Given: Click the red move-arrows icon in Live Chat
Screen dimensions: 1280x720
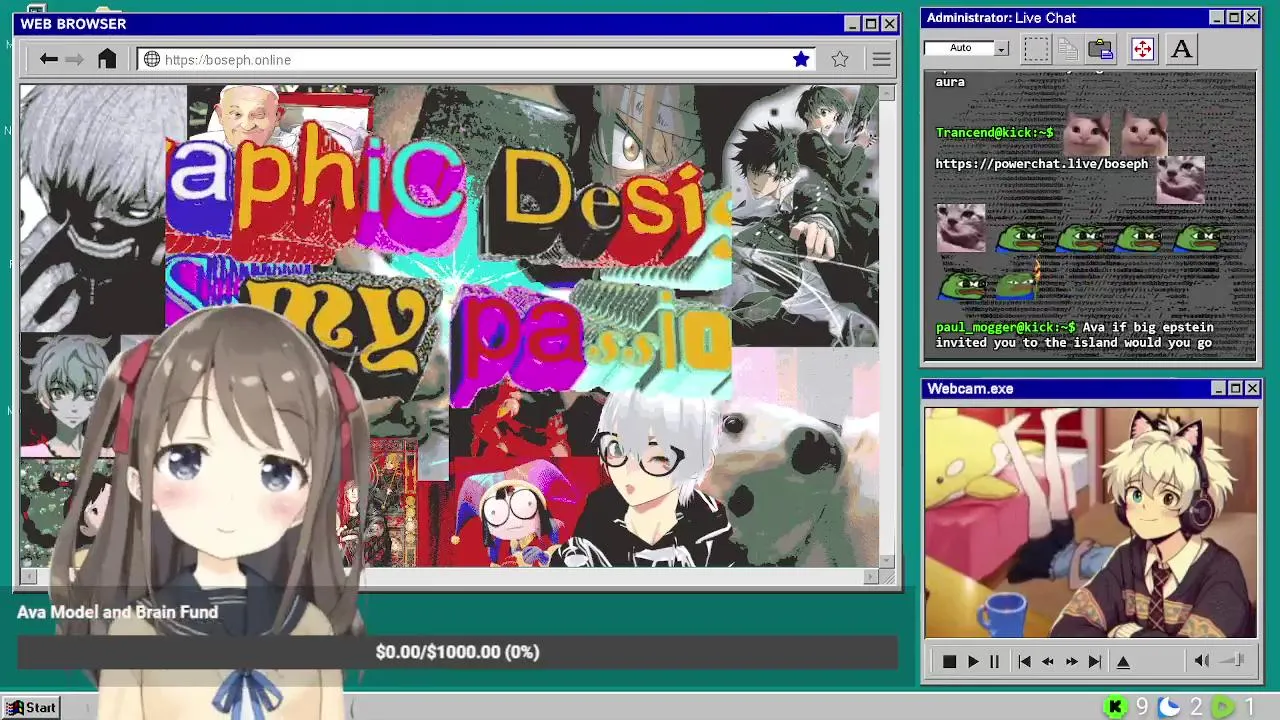Looking at the screenshot, I should point(1142,48).
